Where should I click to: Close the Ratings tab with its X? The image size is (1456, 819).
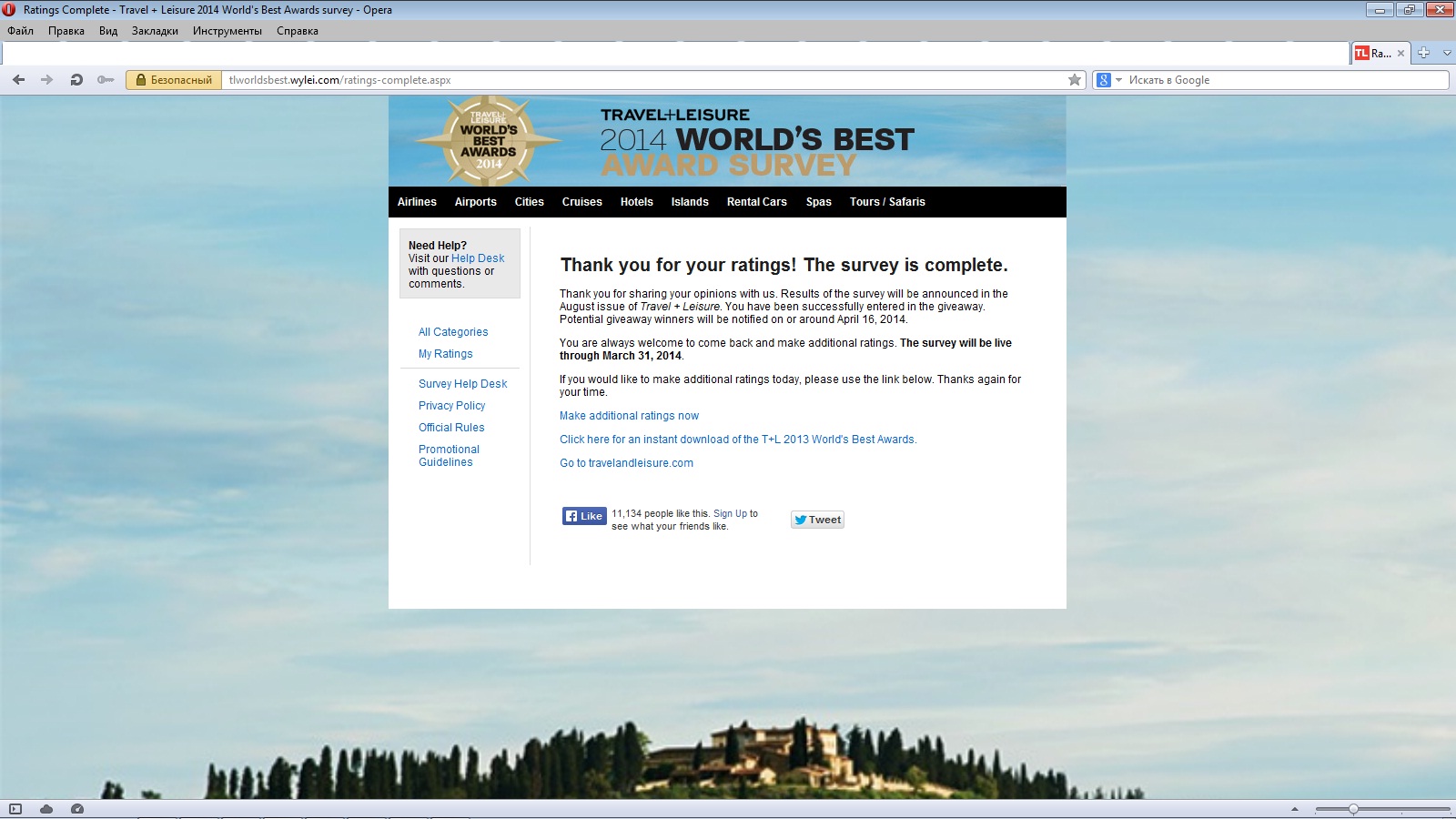pos(1400,54)
